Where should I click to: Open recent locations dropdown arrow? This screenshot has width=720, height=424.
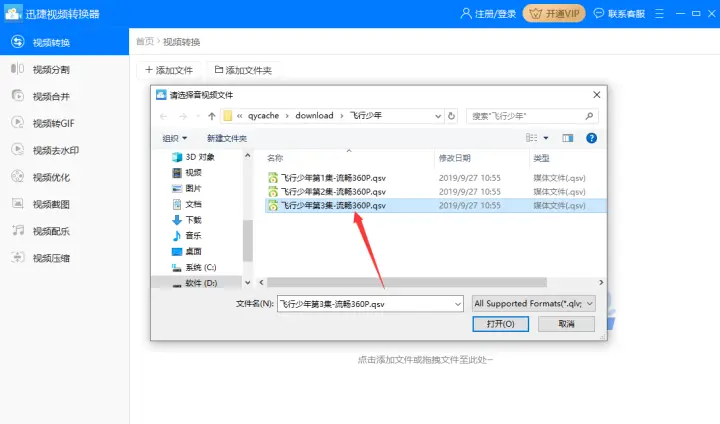coord(198,116)
